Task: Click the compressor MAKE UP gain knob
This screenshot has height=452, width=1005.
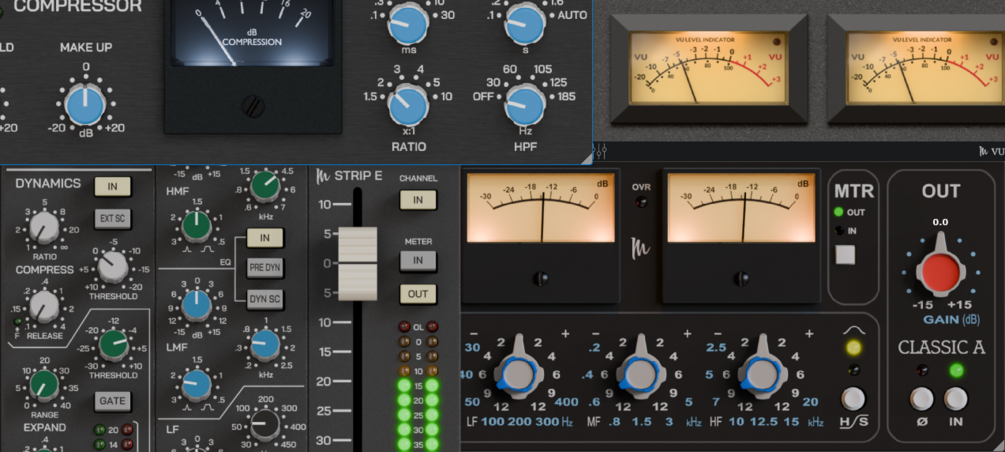Action: click(x=86, y=103)
